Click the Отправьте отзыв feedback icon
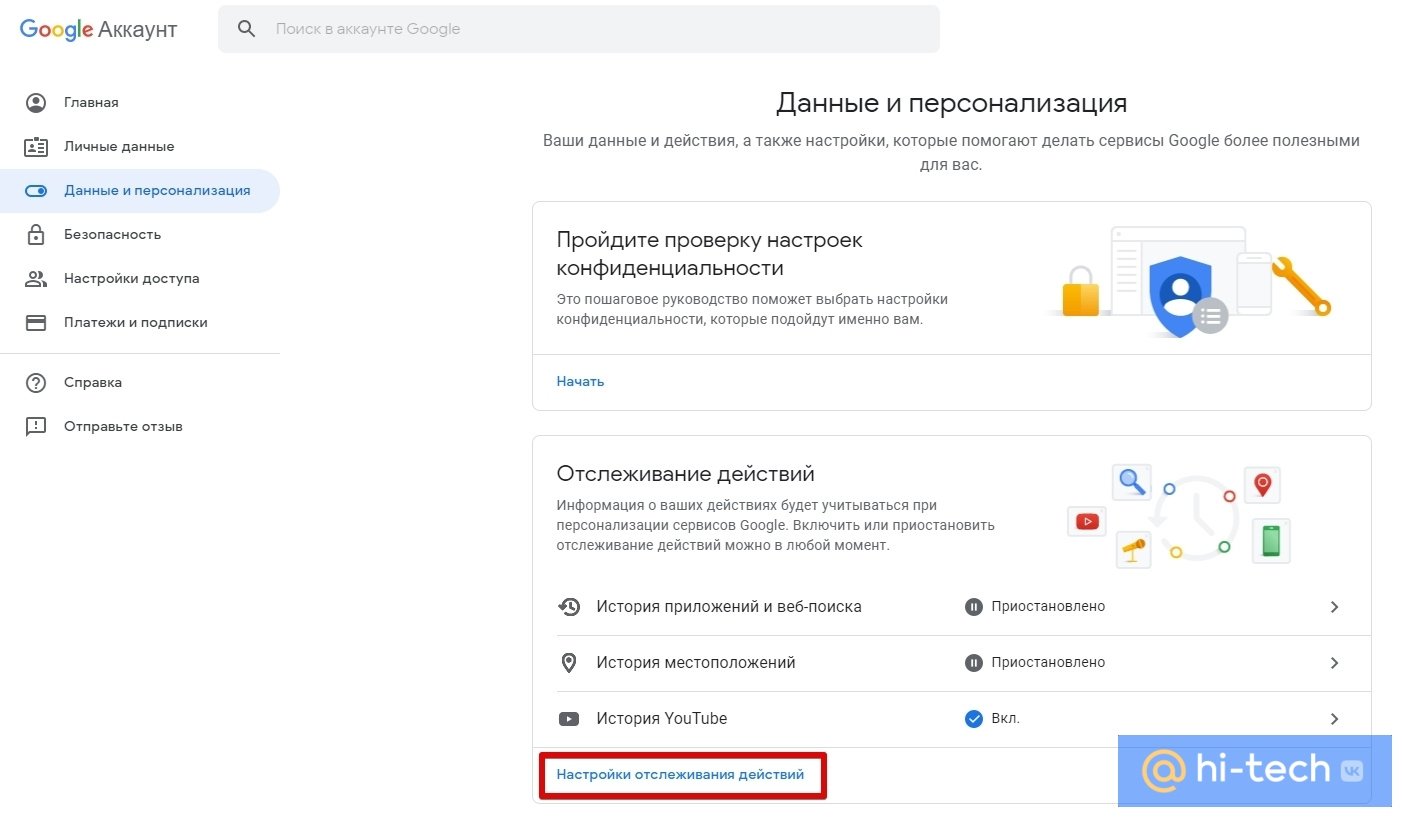 pyautogui.click(x=36, y=427)
